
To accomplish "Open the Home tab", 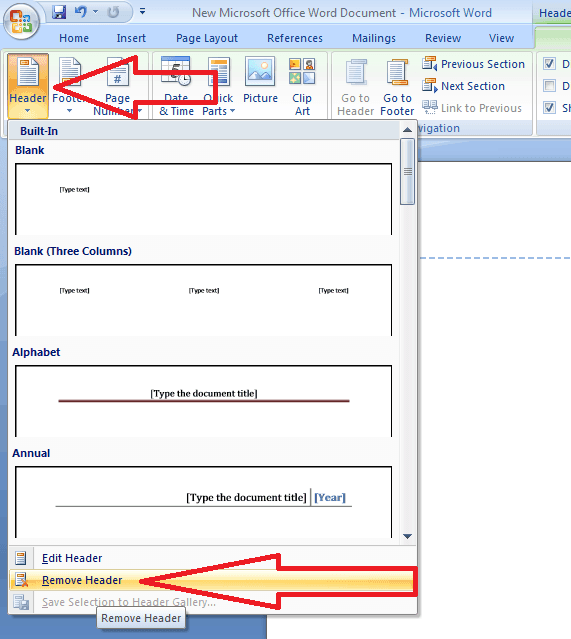I will [x=74, y=38].
